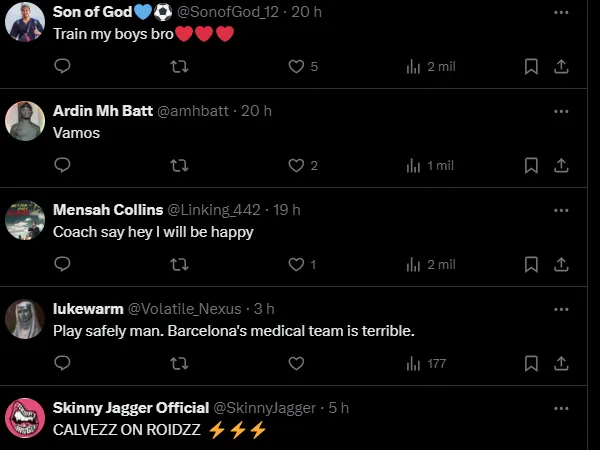Reply to Son of God's tweet

coord(62,66)
